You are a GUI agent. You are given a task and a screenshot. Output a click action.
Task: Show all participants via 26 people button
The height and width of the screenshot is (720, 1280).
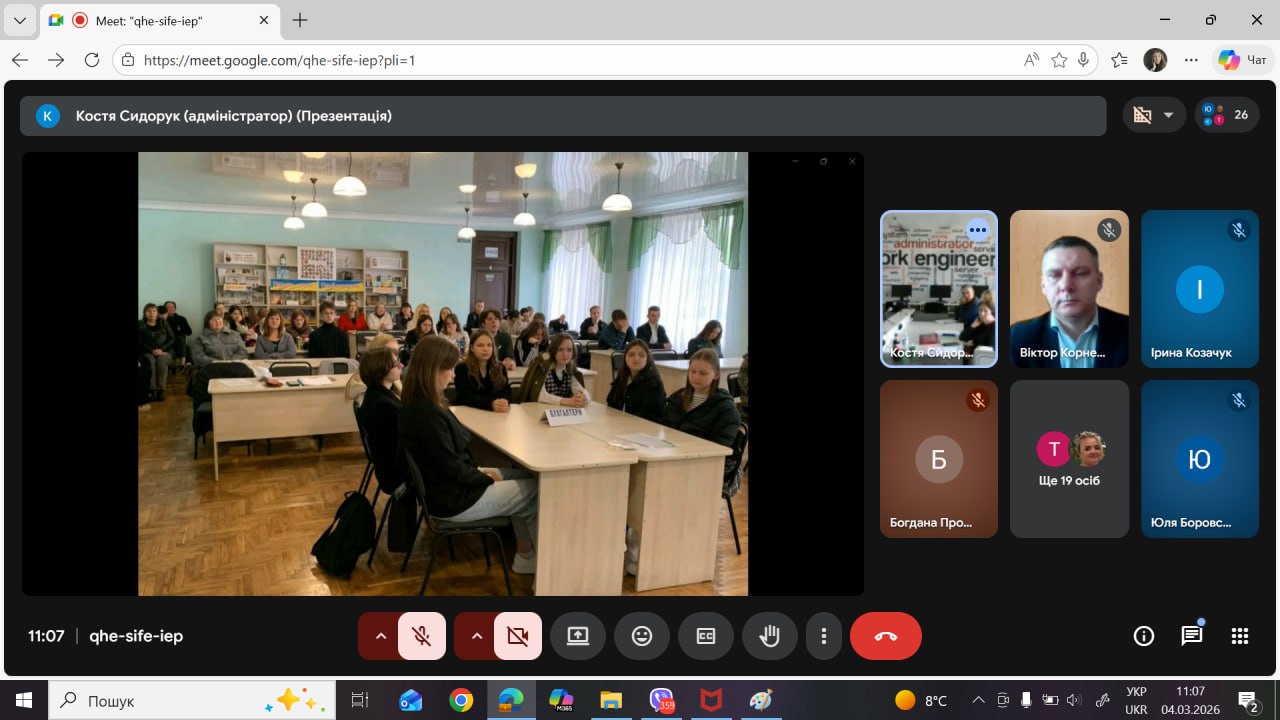(x=1227, y=115)
